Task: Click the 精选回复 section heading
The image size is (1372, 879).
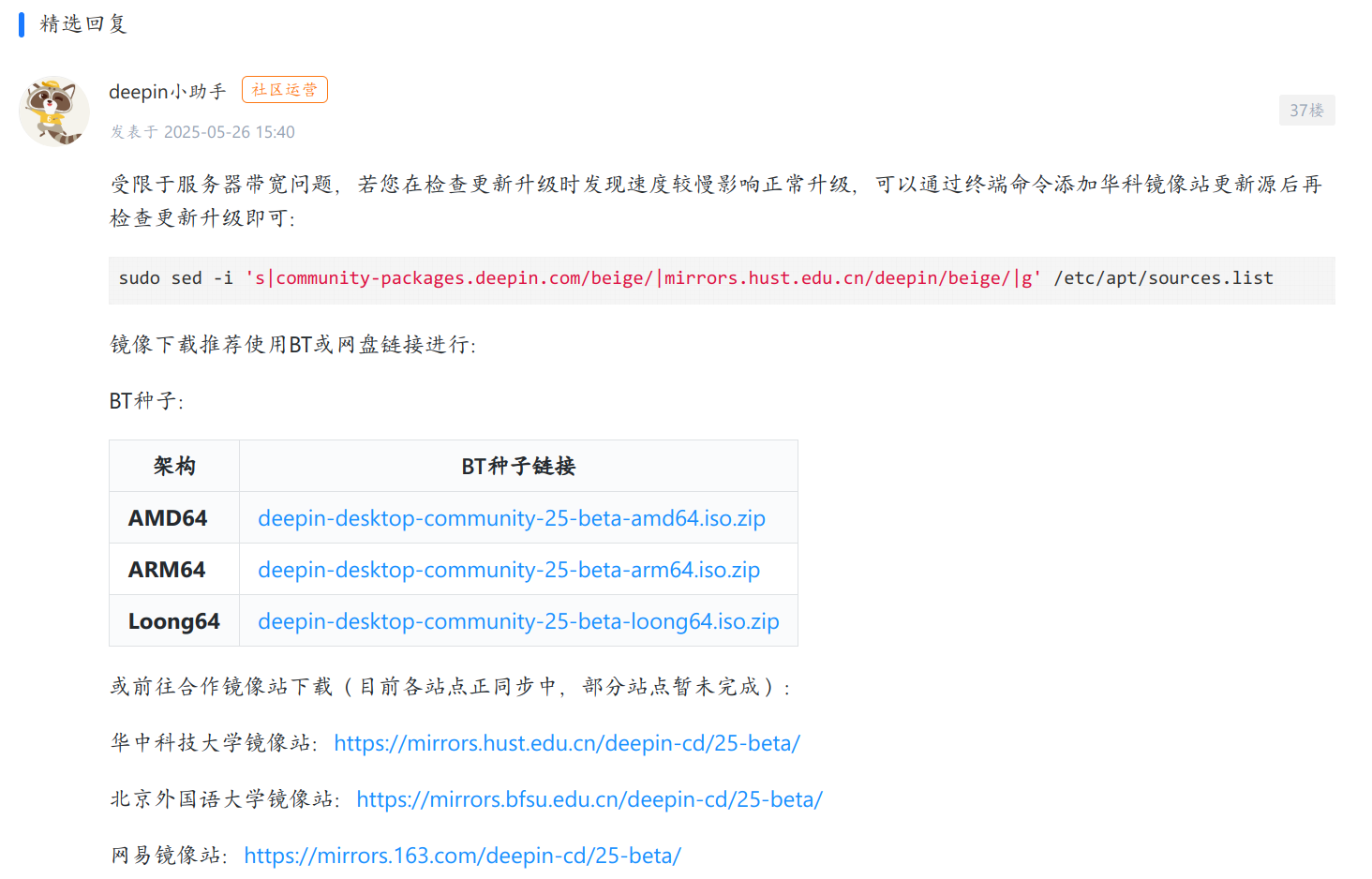Action: coord(83,23)
